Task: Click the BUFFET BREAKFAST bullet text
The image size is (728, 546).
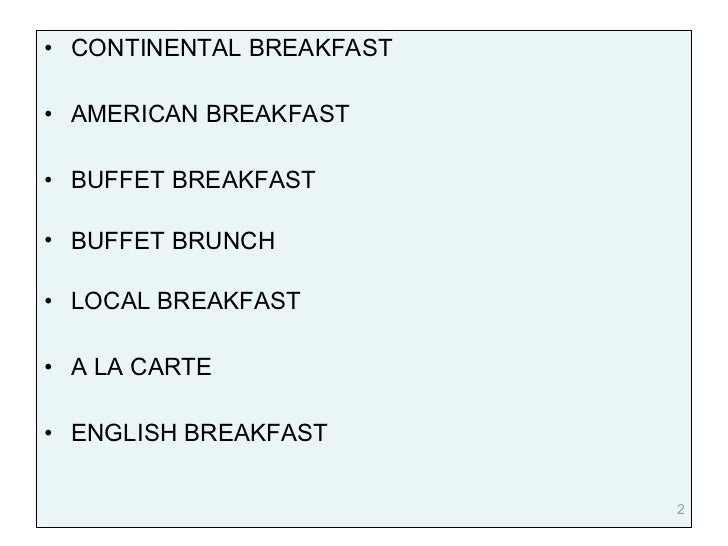Action: point(193,181)
